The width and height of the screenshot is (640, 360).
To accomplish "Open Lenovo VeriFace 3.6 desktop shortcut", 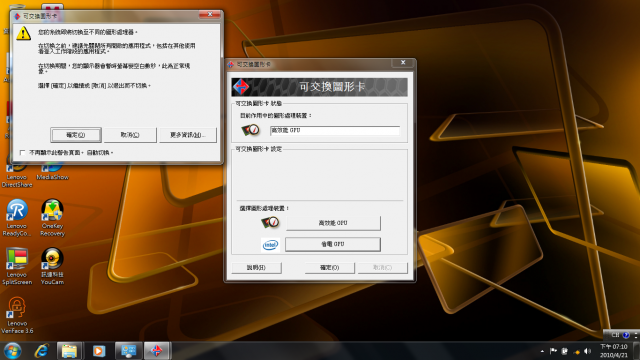I will tap(17, 315).
